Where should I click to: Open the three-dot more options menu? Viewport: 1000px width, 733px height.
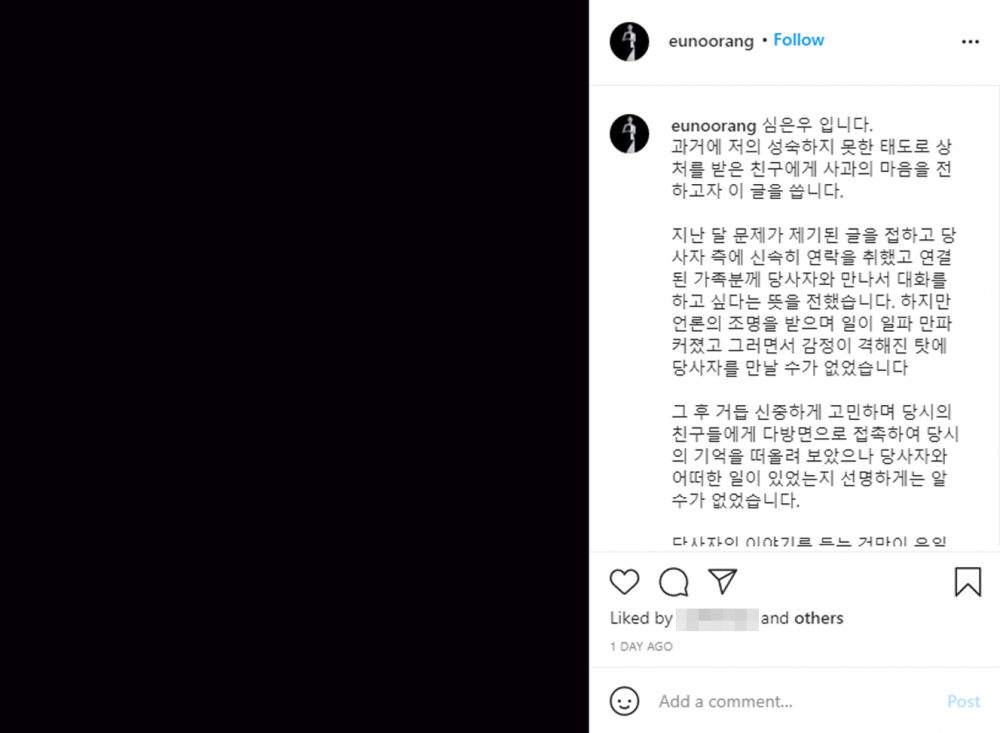(x=970, y=41)
